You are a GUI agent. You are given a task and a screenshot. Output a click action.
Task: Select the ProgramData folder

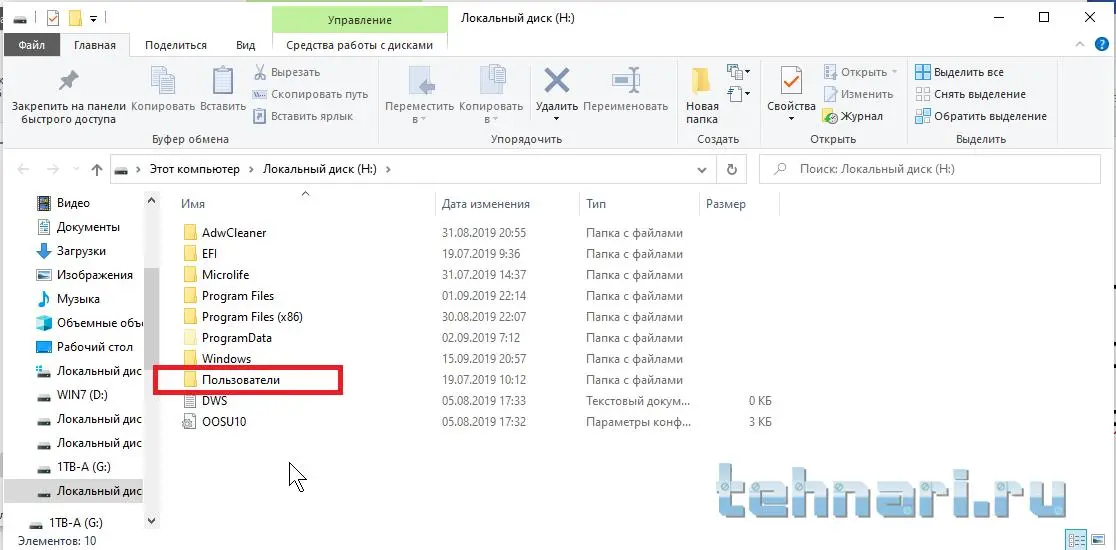(236, 338)
